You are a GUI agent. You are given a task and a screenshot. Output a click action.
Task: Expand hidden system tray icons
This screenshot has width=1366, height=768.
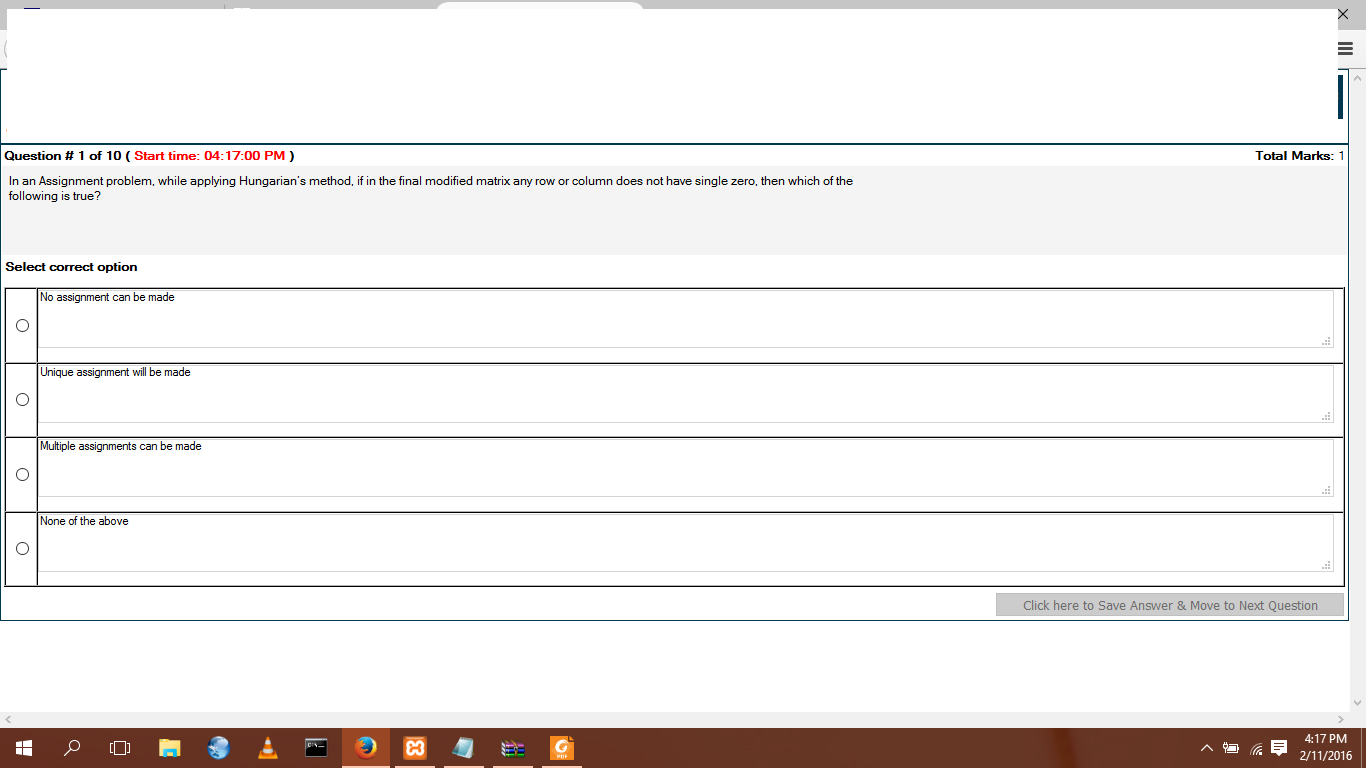(1207, 748)
